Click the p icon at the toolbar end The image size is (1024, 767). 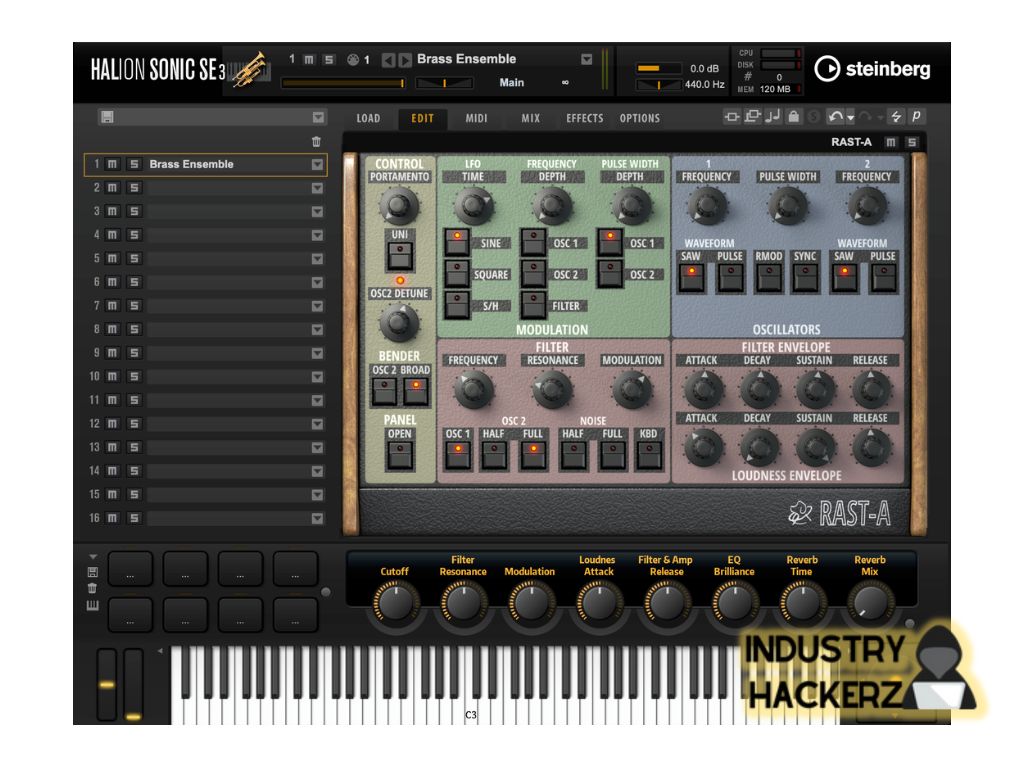pos(916,116)
